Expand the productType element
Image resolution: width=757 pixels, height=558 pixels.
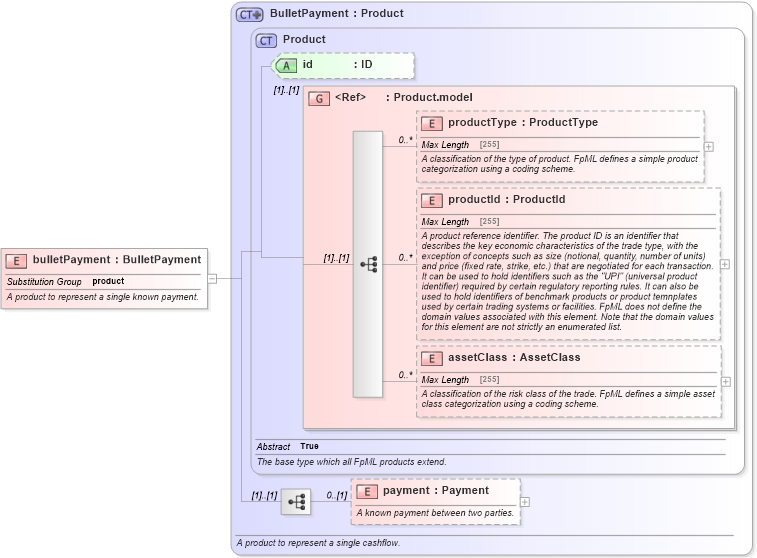[x=709, y=147]
